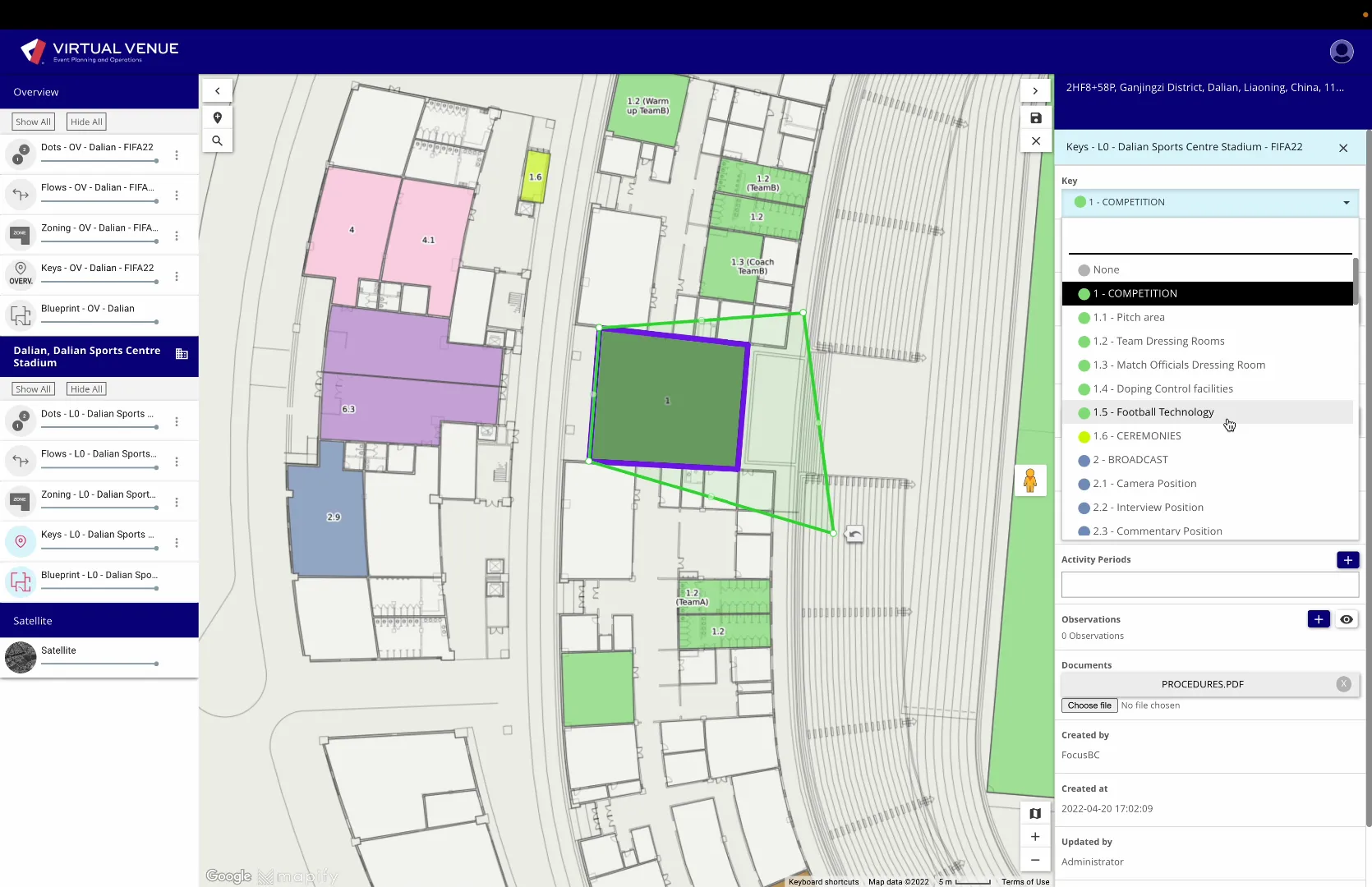Open the map type layers button
The width and height of the screenshot is (1372, 887).
1035,814
